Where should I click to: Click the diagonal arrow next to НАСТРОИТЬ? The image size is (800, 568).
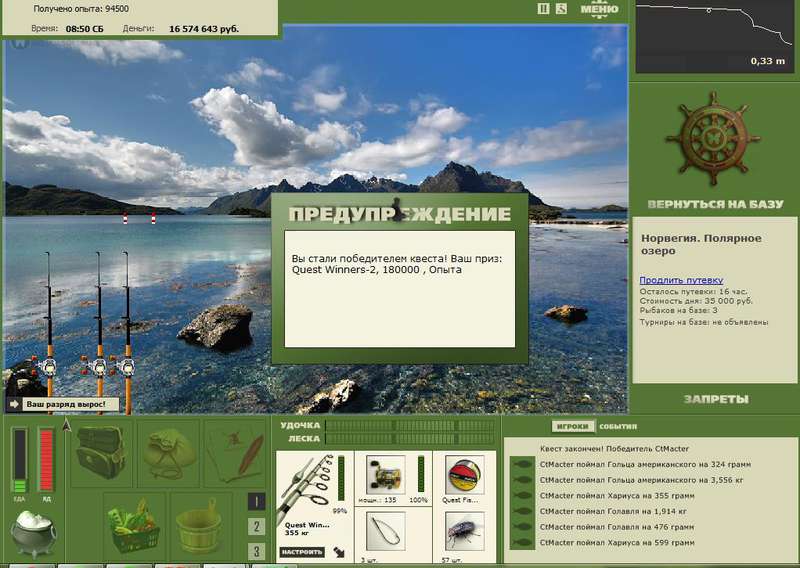pos(339,552)
